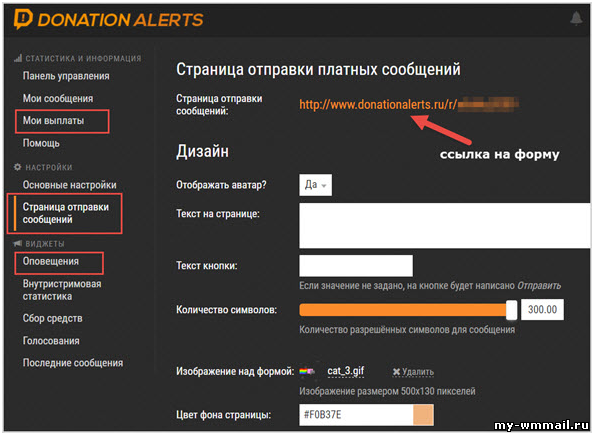Open Помощь page
Screen dimensions: 594x435
click(x=41, y=143)
